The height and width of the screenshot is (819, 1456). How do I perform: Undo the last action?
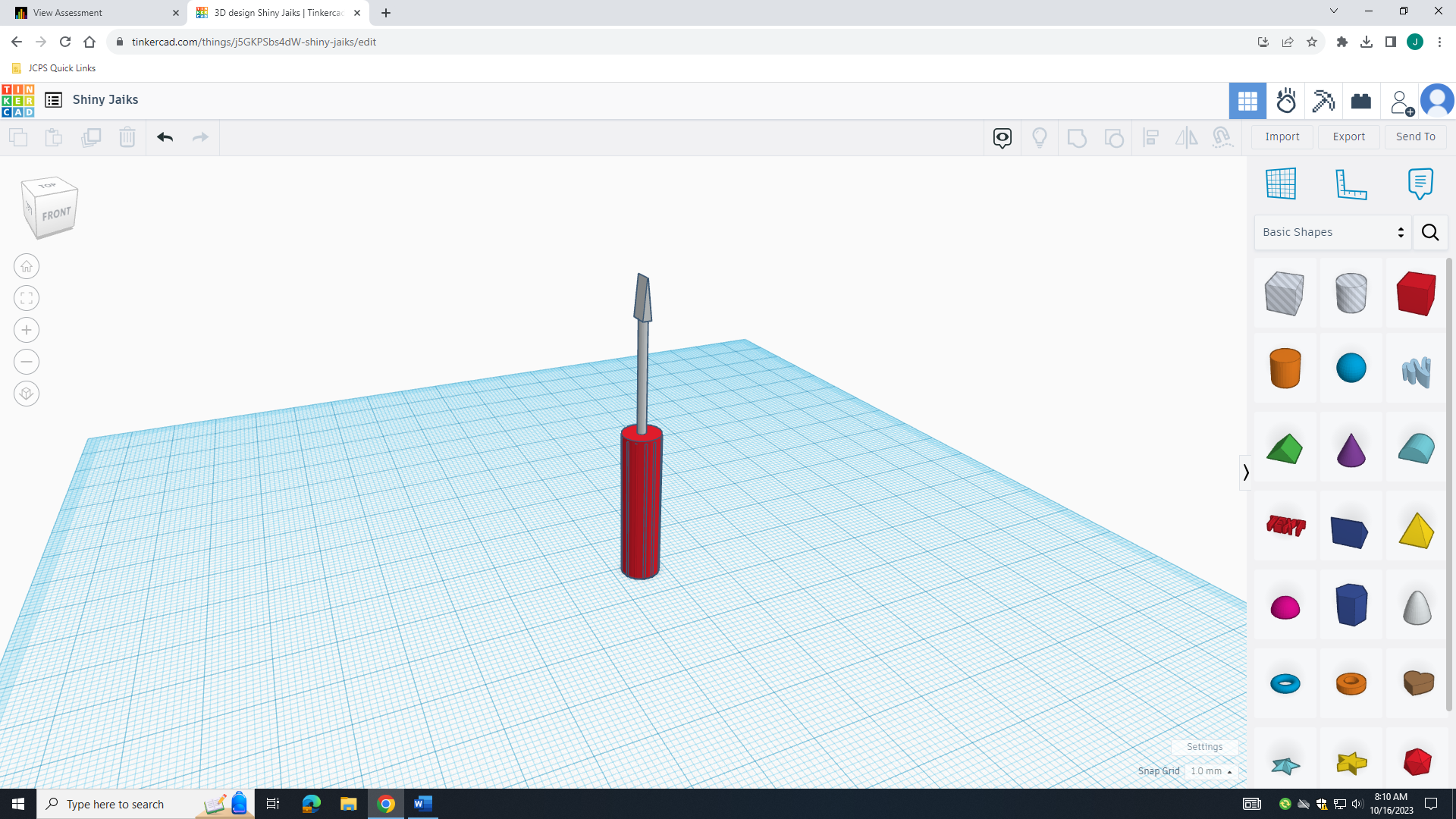click(x=165, y=137)
